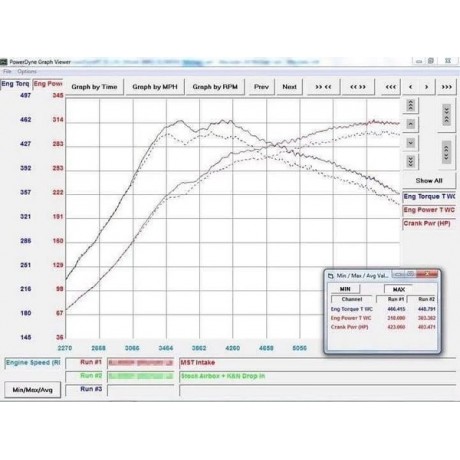
Task: Click the 'MST Intake' description field
Action: 318,363
